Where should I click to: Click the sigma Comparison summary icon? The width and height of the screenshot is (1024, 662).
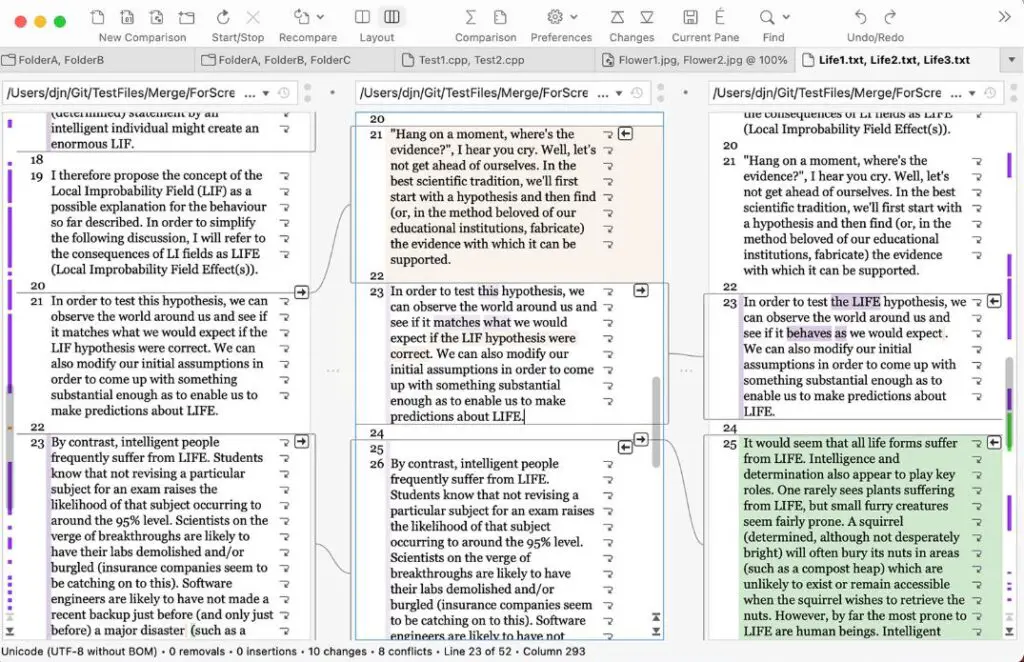(471, 17)
